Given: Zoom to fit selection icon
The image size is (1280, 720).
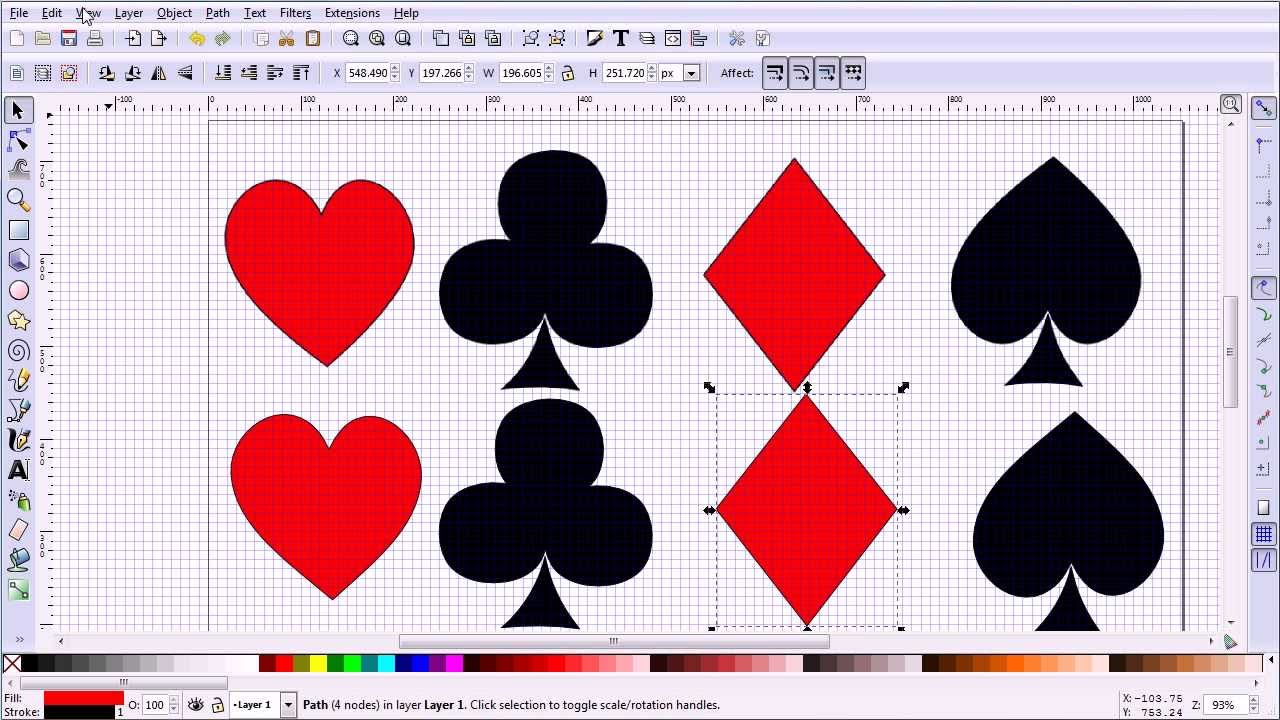Looking at the screenshot, I should tap(351, 38).
